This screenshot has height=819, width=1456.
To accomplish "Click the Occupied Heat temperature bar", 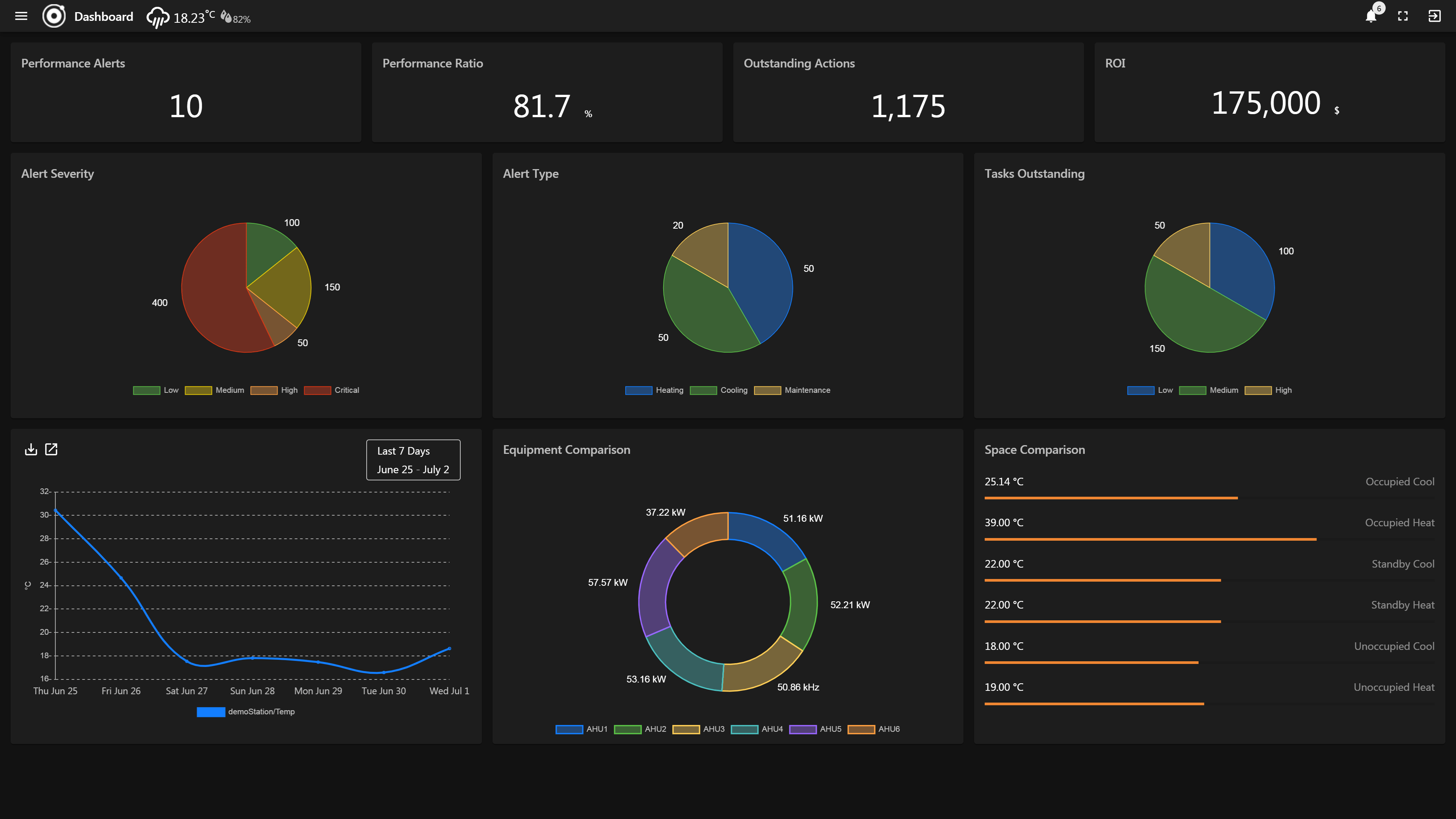I will (x=1150, y=539).
